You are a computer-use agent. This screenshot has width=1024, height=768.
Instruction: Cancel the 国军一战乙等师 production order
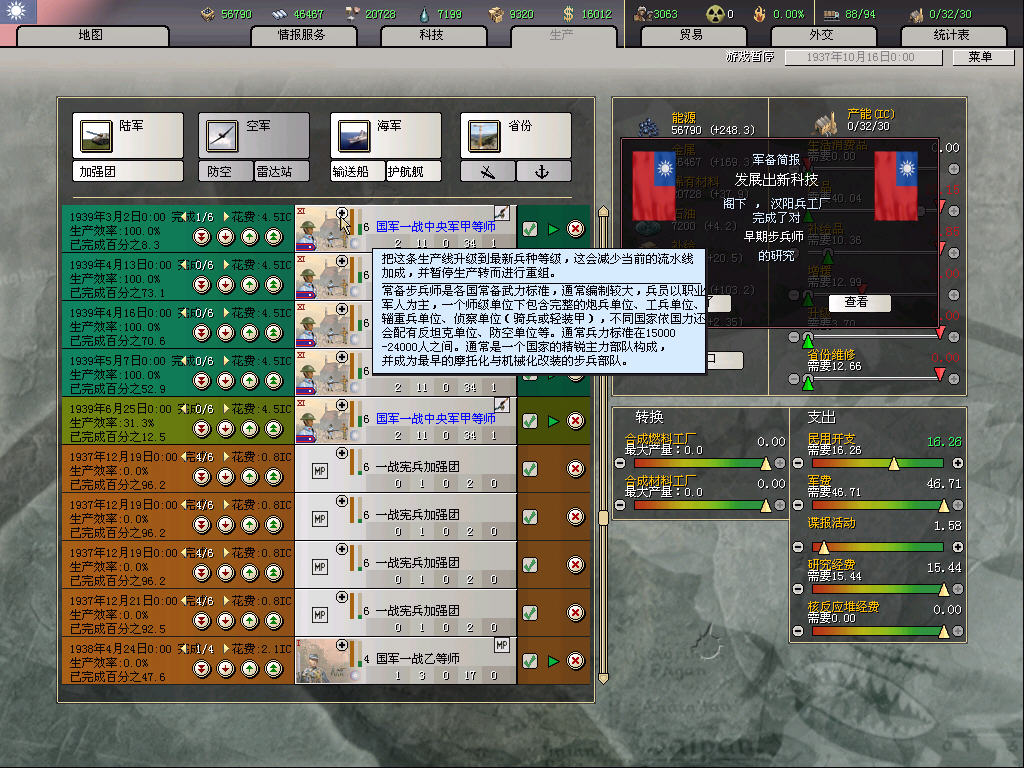(575, 661)
